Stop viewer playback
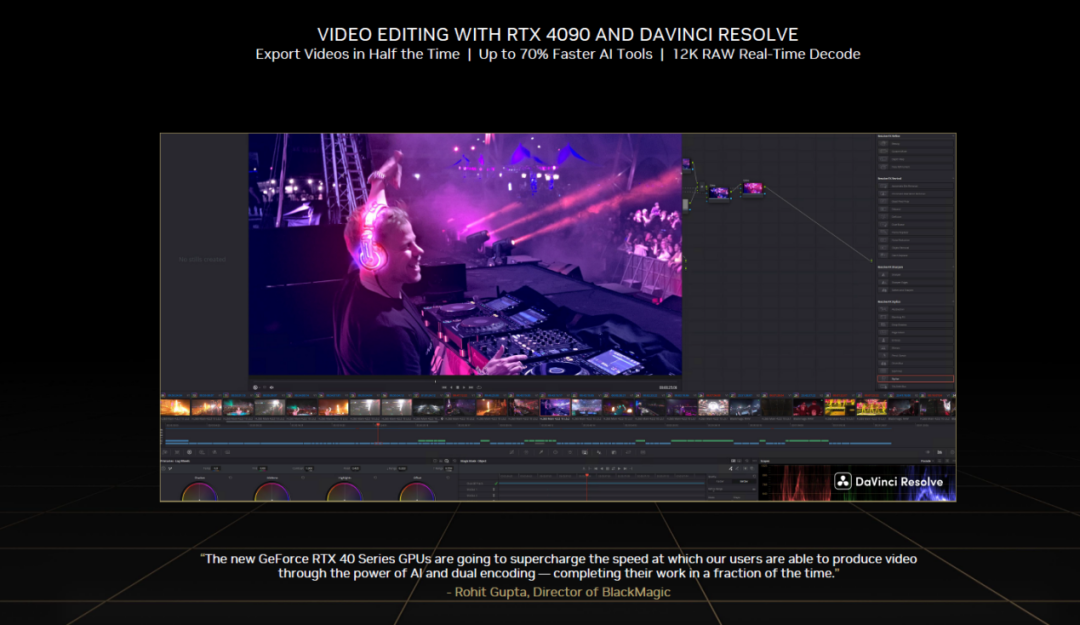 tap(457, 387)
